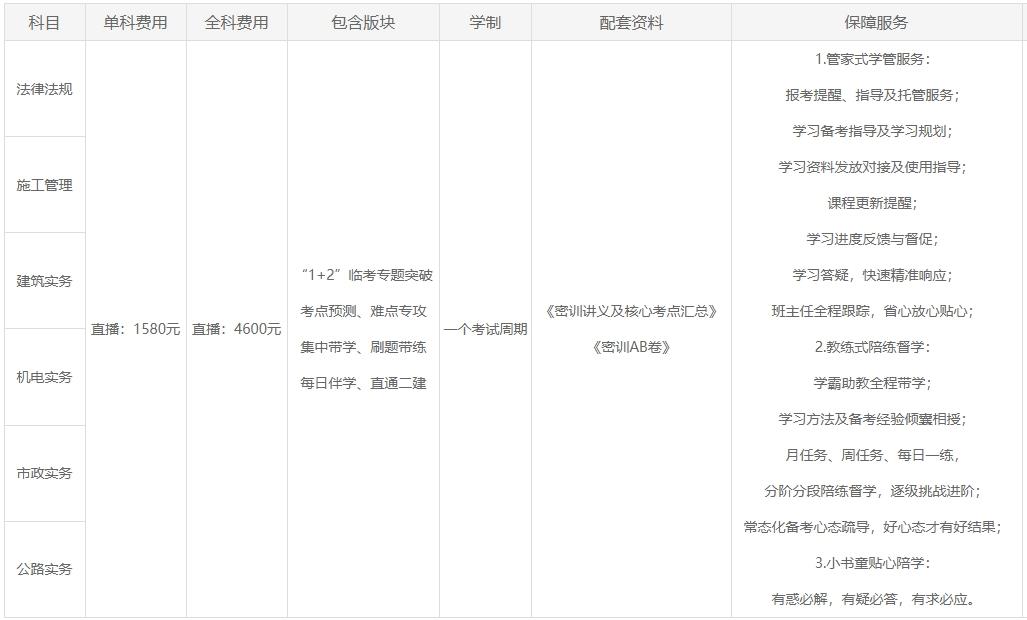Image resolution: width=1027 pixels, height=620 pixels.
Task: Click the 法律法规 subject cell
Action: pos(44,89)
